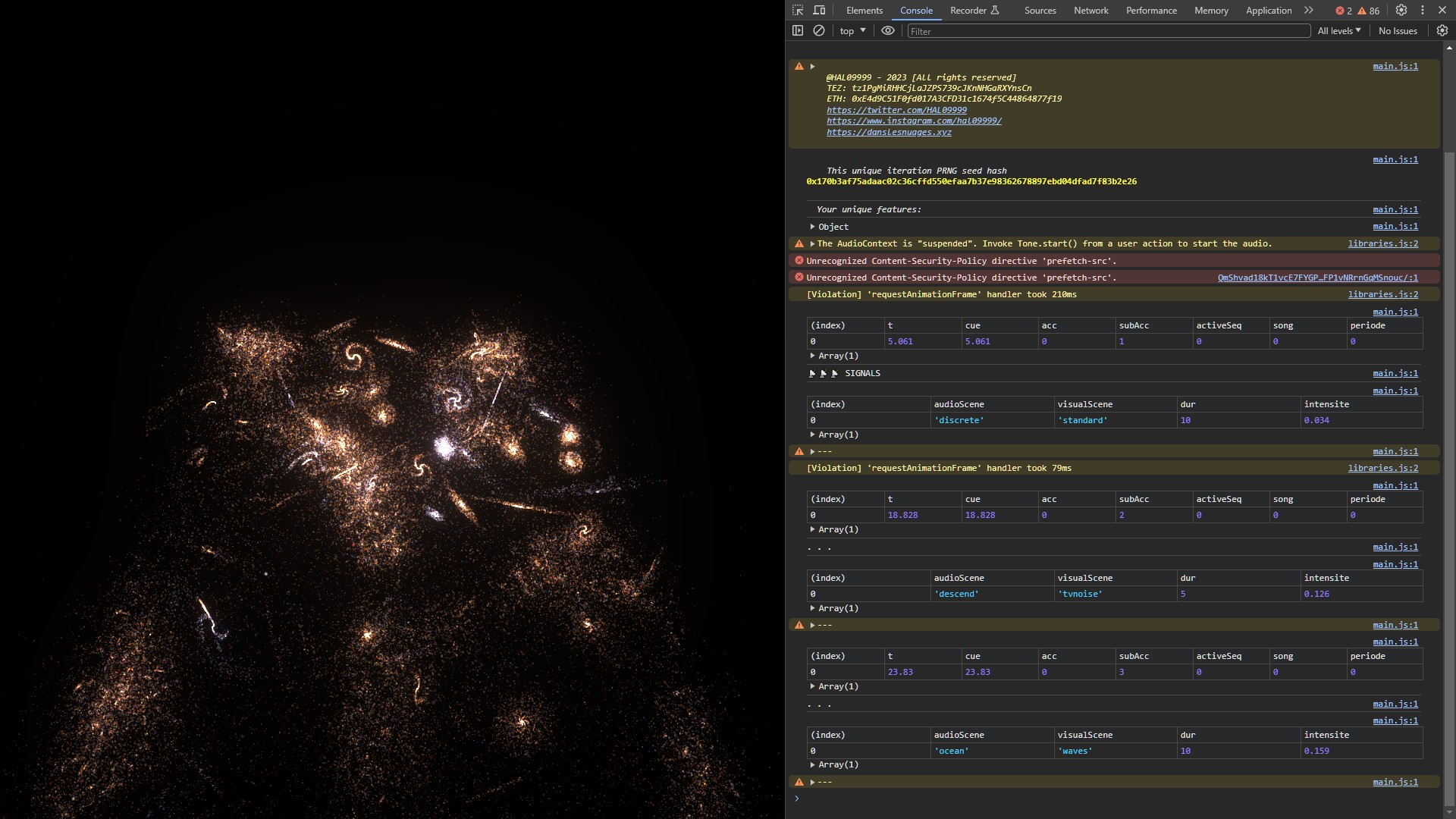Open DevTools settings gear

[x=1401, y=11]
